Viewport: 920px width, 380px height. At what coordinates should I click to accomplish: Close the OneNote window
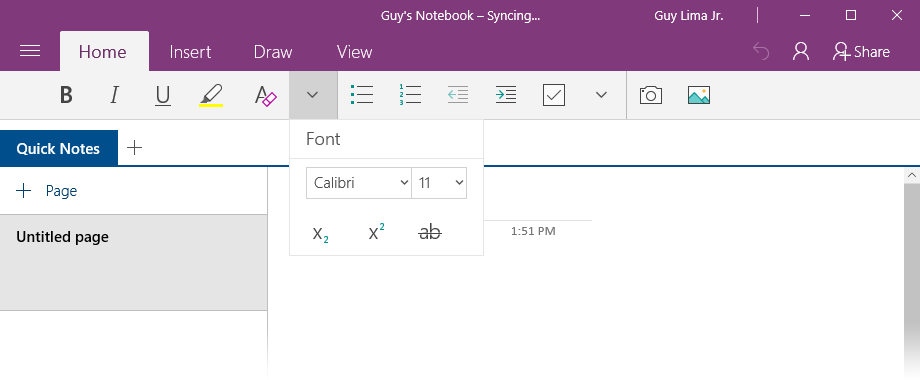tap(897, 16)
